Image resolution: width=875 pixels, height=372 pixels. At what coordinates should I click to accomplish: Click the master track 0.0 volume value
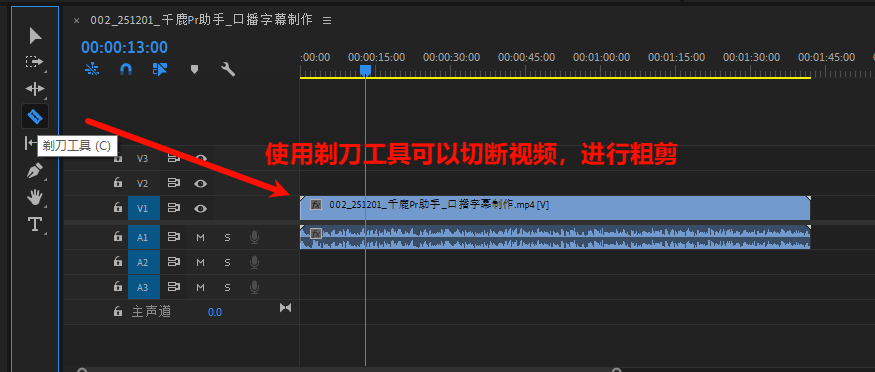215,312
